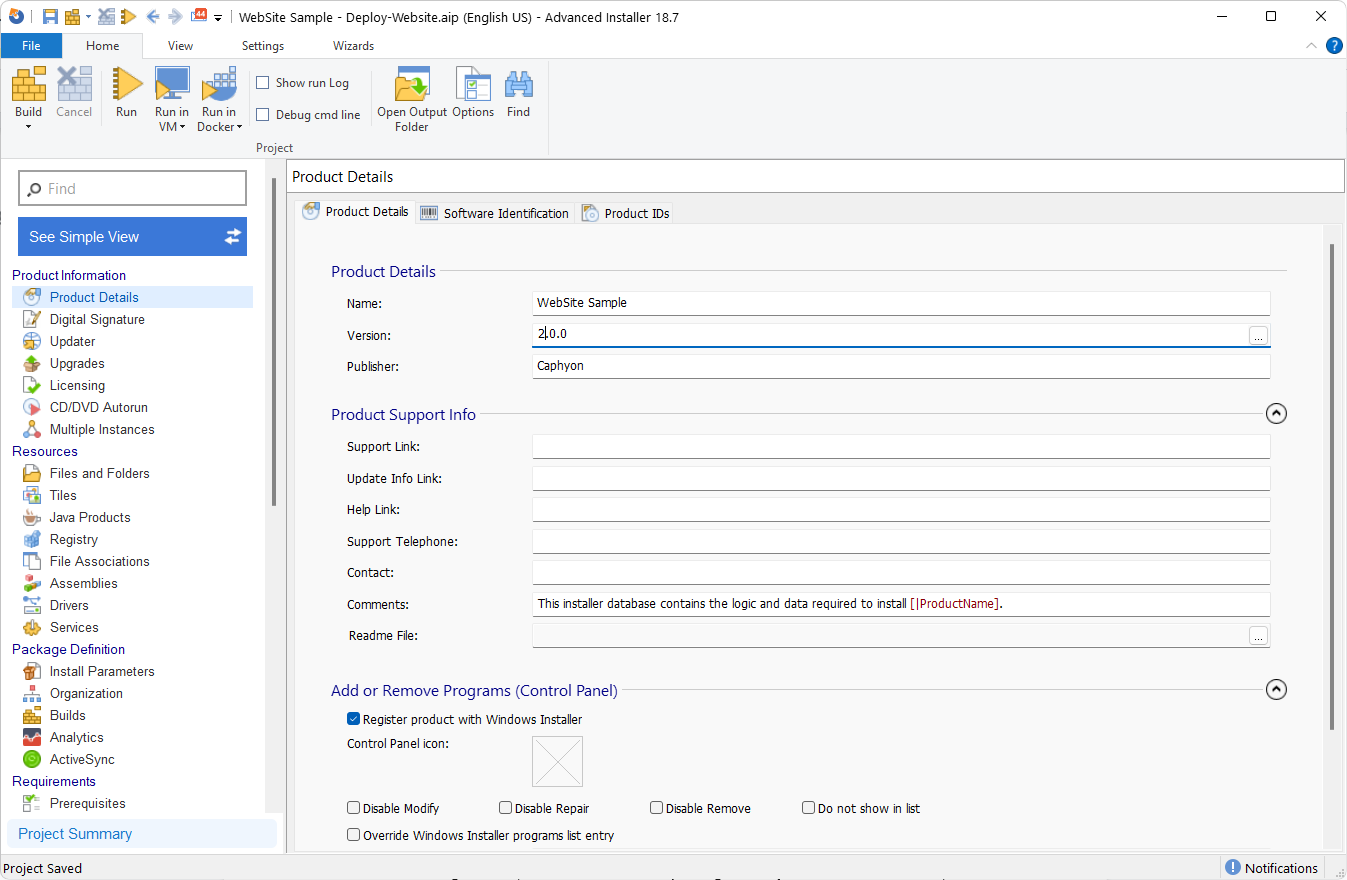
Task: Open the notification mail icon showing 44
Action: (x=199, y=16)
